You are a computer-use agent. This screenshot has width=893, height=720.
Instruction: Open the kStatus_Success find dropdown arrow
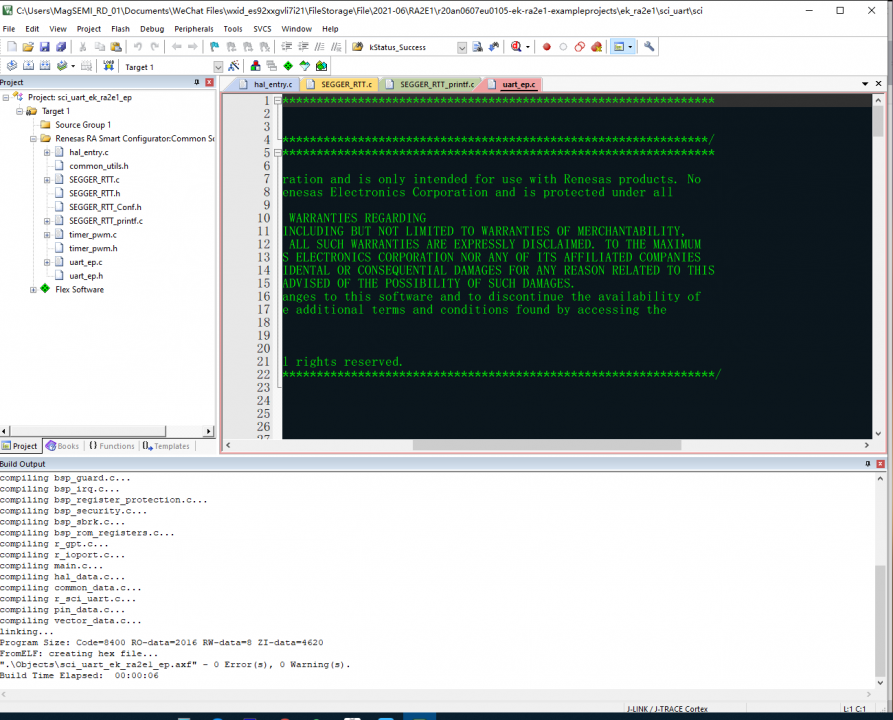462,47
